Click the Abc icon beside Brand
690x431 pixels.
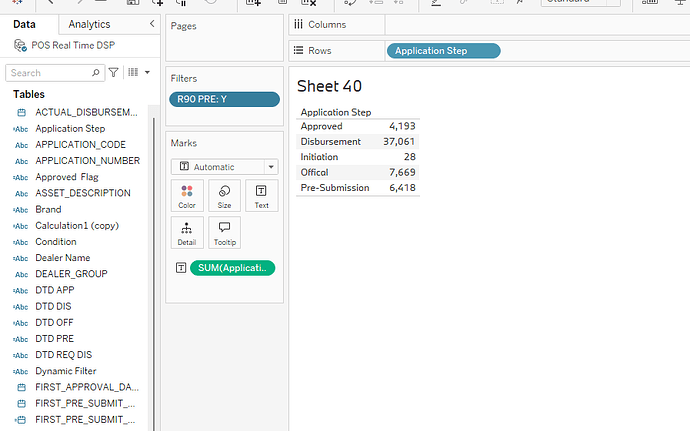[x=21, y=210]
